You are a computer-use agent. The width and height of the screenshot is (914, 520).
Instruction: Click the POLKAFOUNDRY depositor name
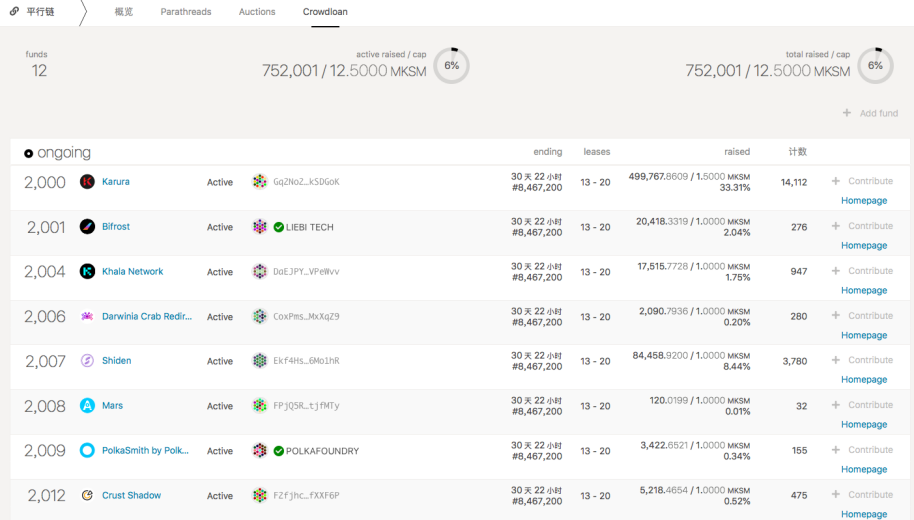[x=322, y=451]
